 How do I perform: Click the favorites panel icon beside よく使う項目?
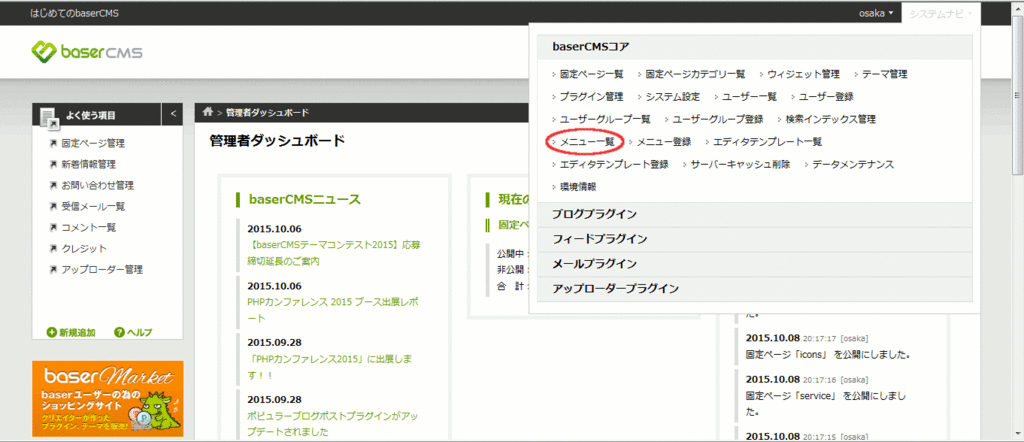pos(50,117)
